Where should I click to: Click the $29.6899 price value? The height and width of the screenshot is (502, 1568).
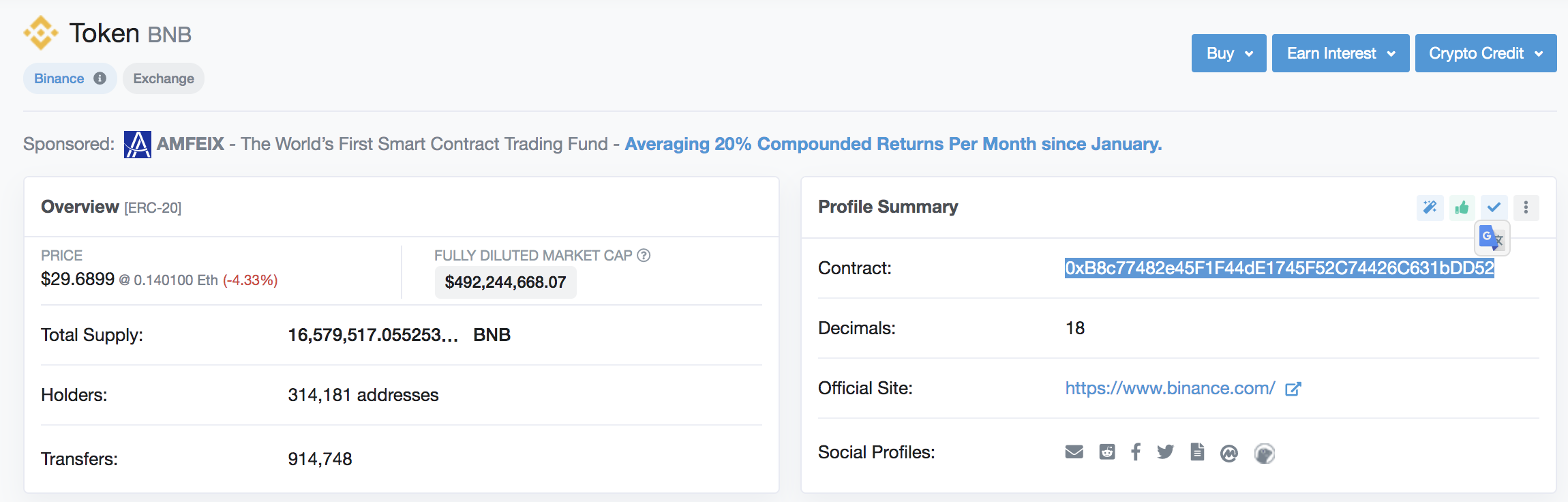click(78, 279)
